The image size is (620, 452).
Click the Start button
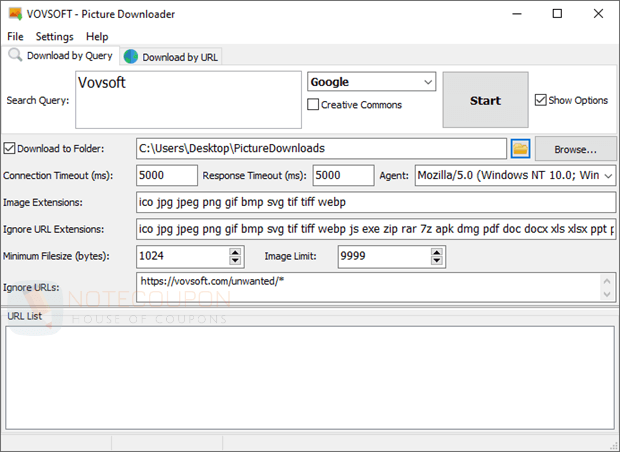point(485,100)
